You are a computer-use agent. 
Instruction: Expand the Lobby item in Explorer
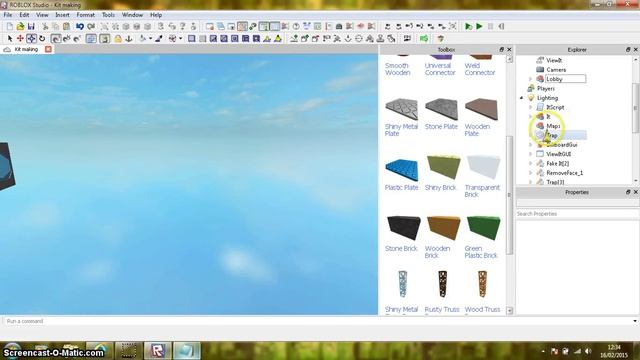(531, 79)
